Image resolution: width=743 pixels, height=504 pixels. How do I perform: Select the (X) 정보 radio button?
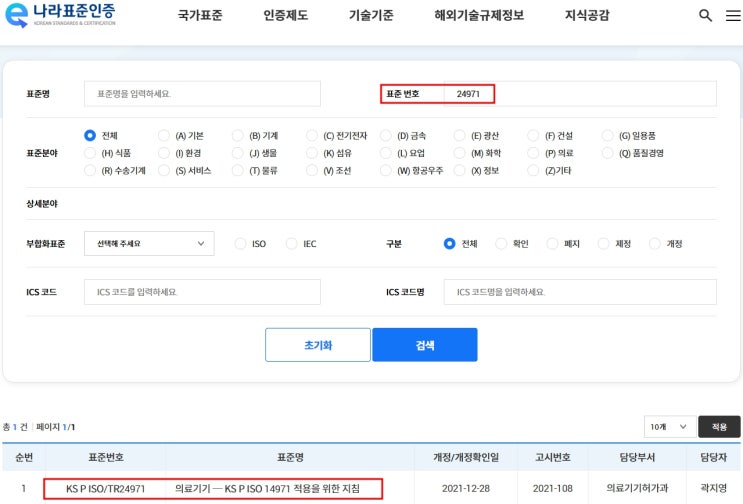pos(460,171)
